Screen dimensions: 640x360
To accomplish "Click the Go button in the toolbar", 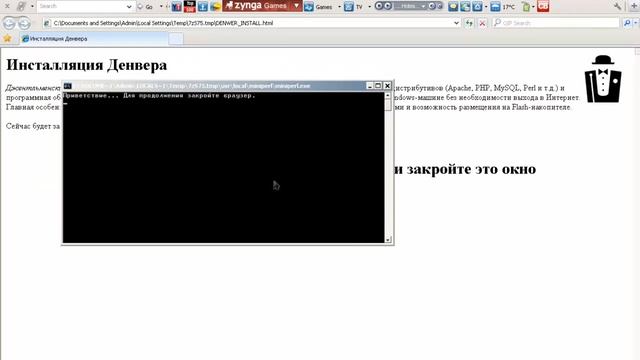I will coord(146,7).
